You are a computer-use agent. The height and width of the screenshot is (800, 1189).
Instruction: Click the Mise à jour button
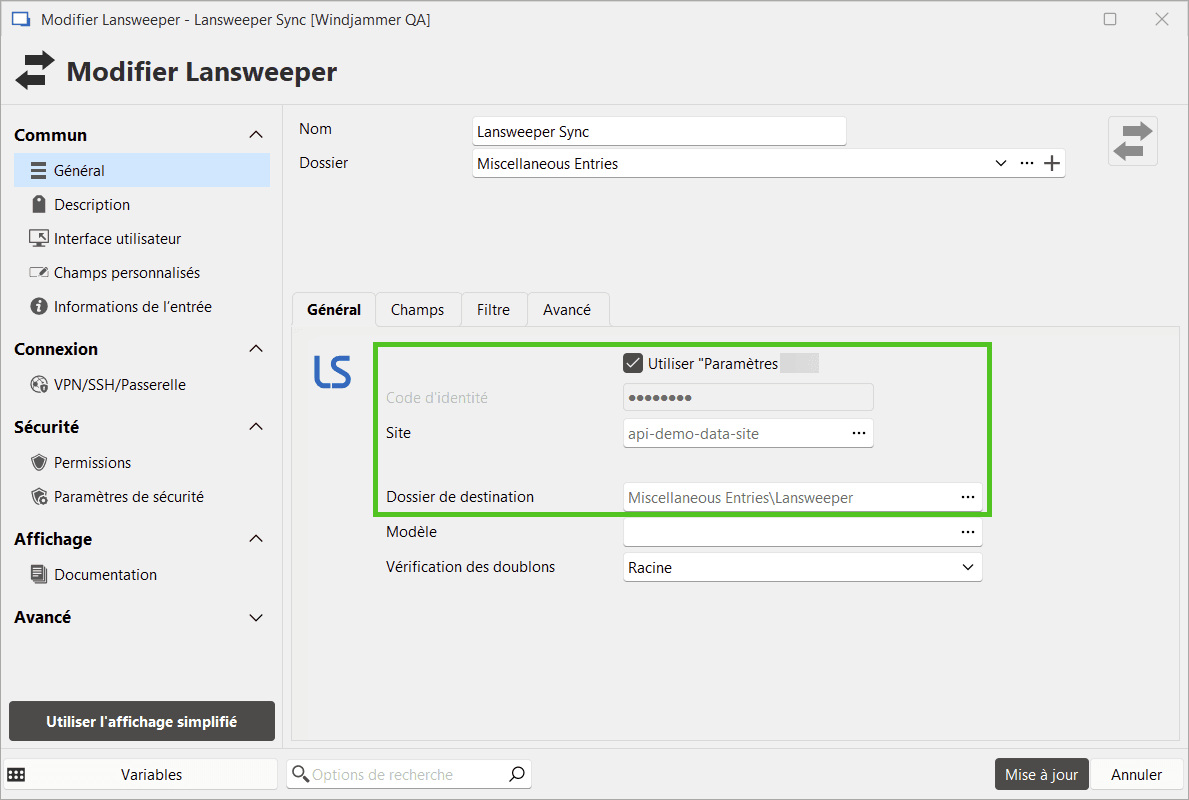click(x=1041, y=774)
